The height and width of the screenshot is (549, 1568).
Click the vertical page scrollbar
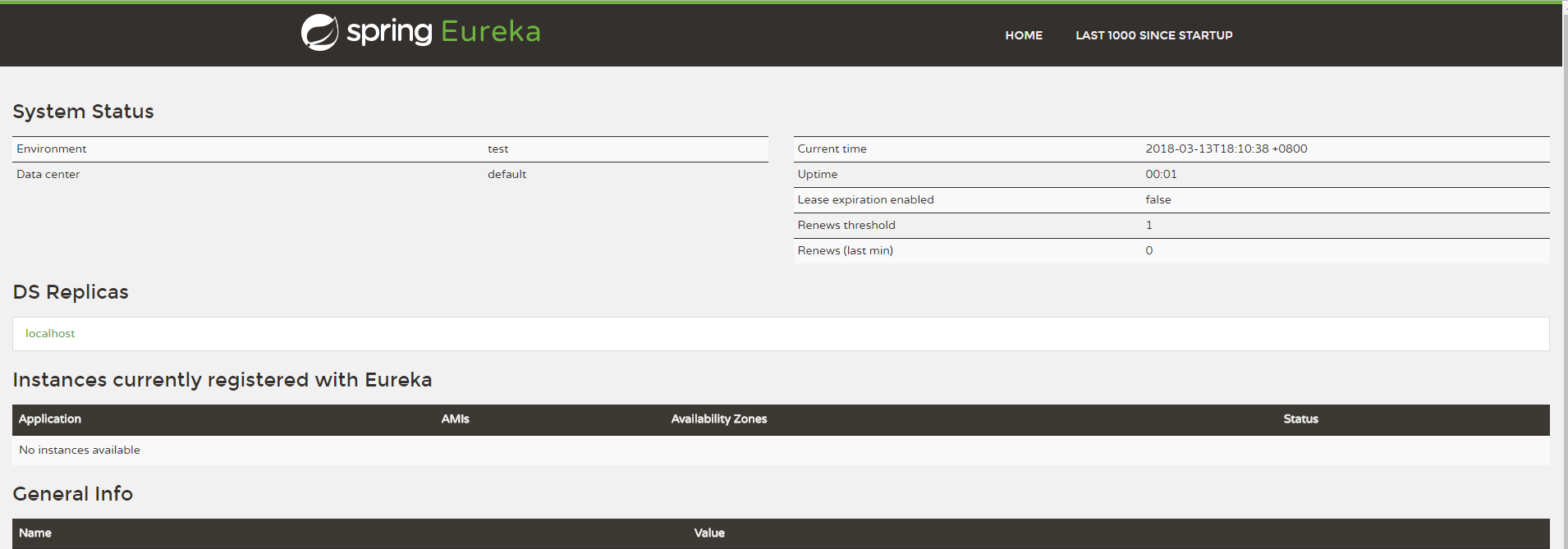(1565, 274)
